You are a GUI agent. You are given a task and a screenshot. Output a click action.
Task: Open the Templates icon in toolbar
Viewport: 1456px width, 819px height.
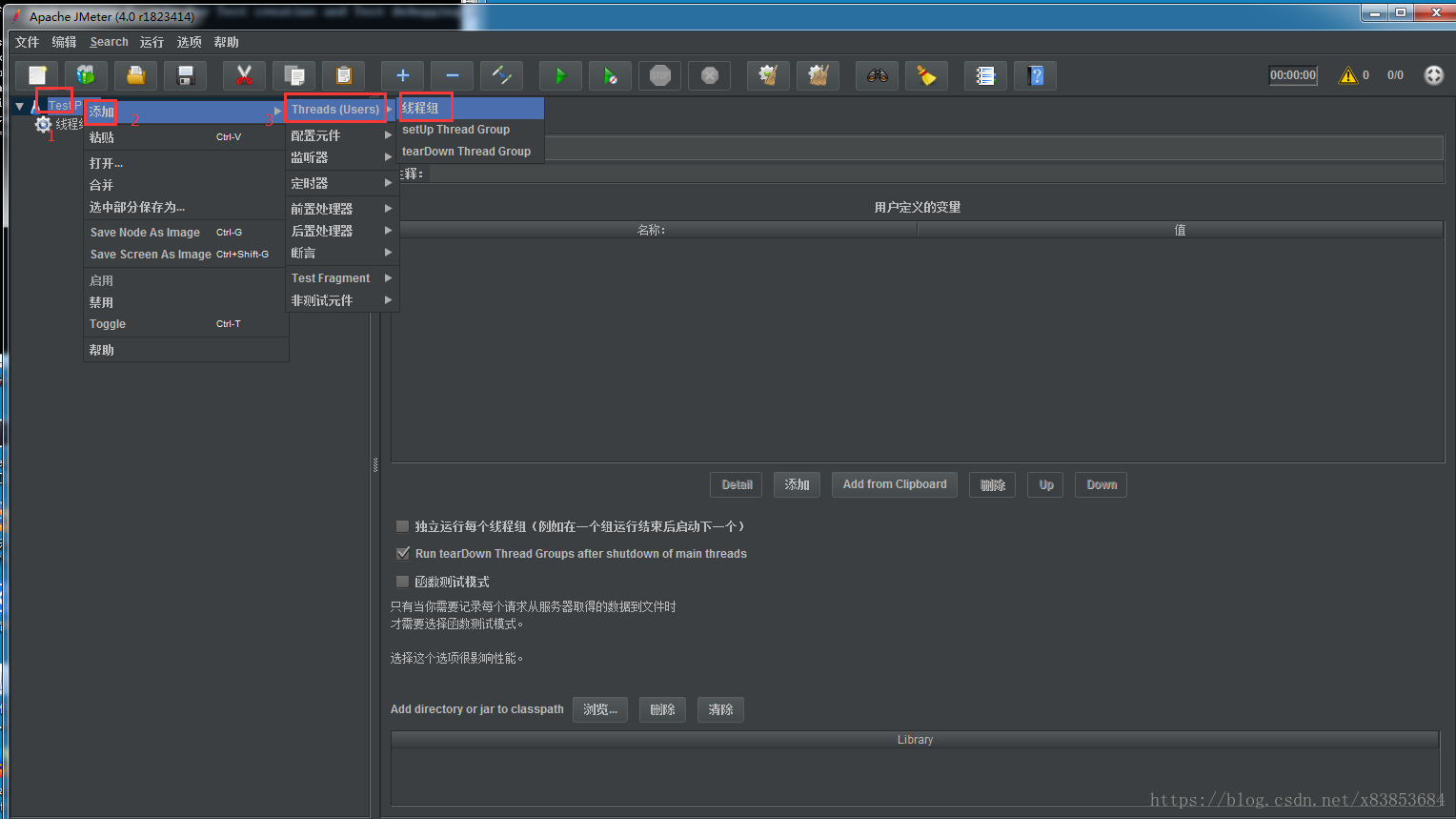pos(87,75)
